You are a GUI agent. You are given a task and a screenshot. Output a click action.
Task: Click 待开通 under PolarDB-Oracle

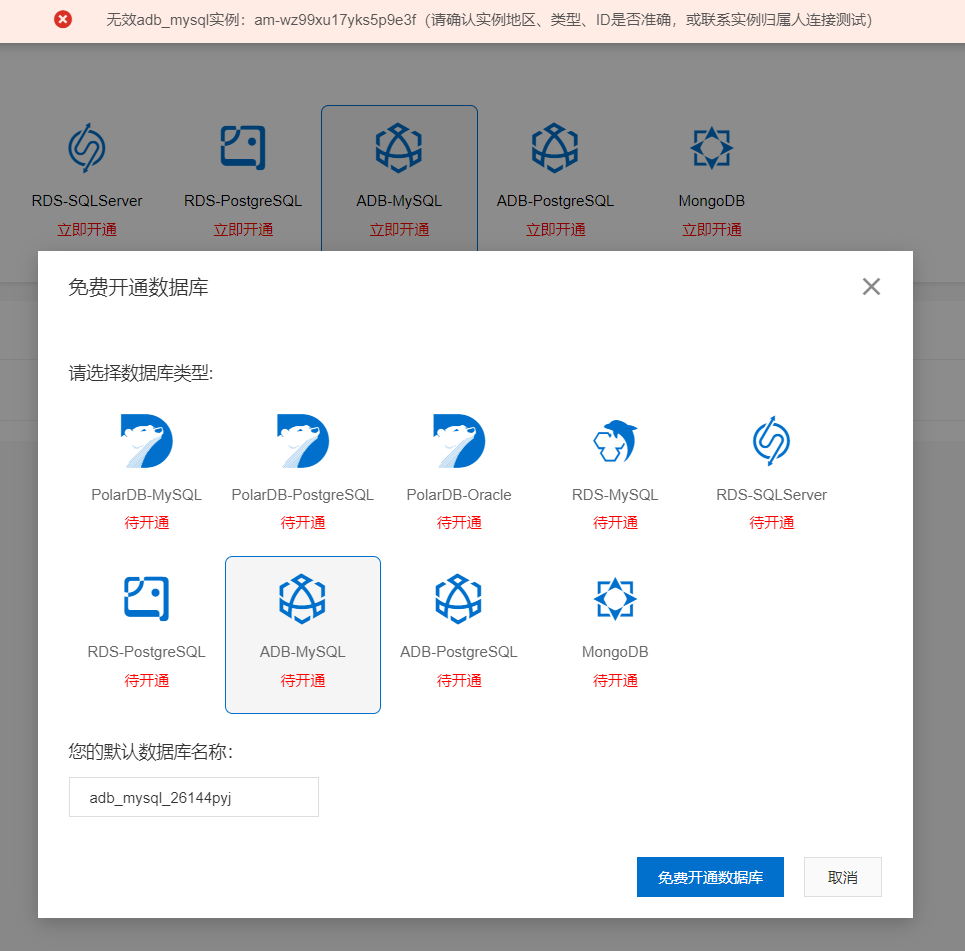point(459,523)
